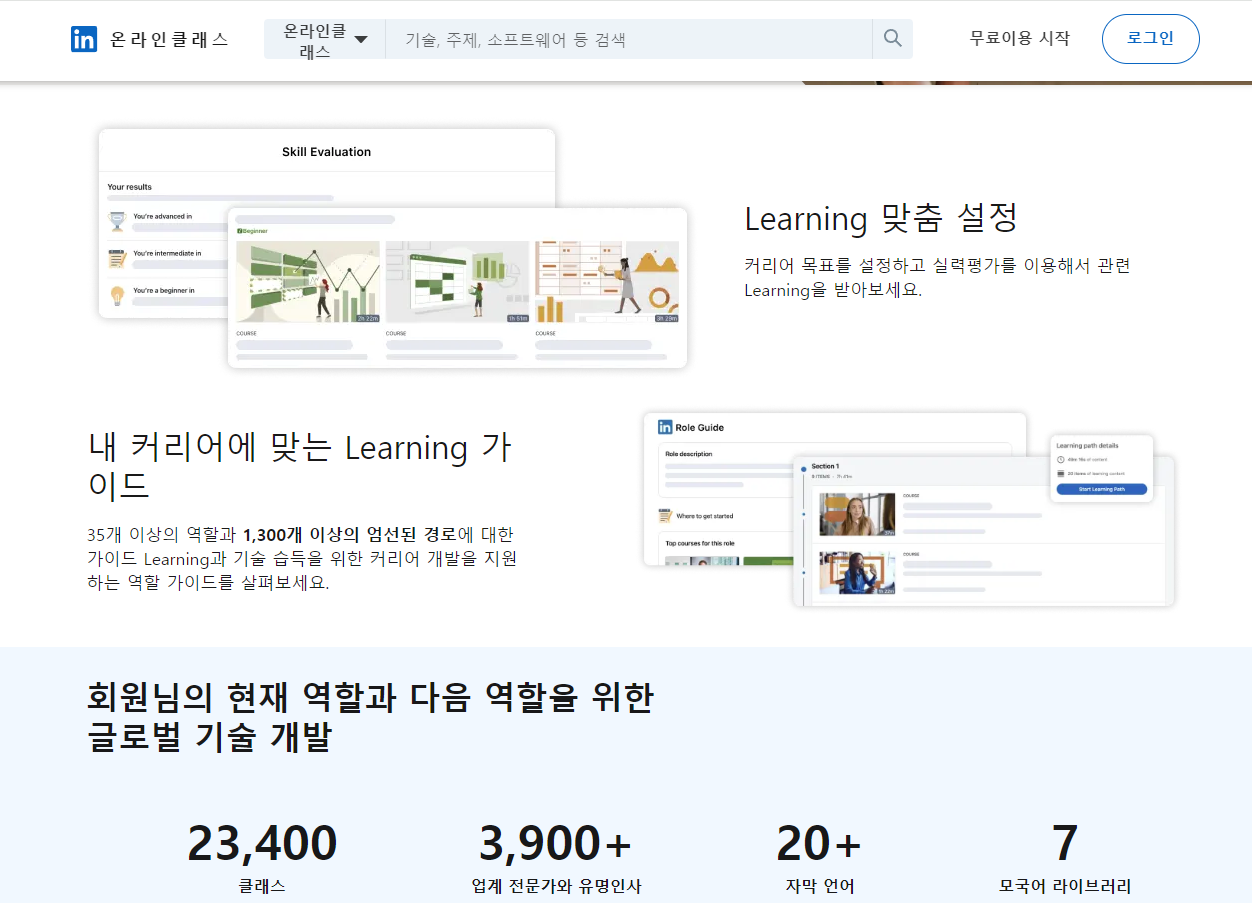Click the Where to get started icon
Viewport: 1252px width, 903px height.
665,516
